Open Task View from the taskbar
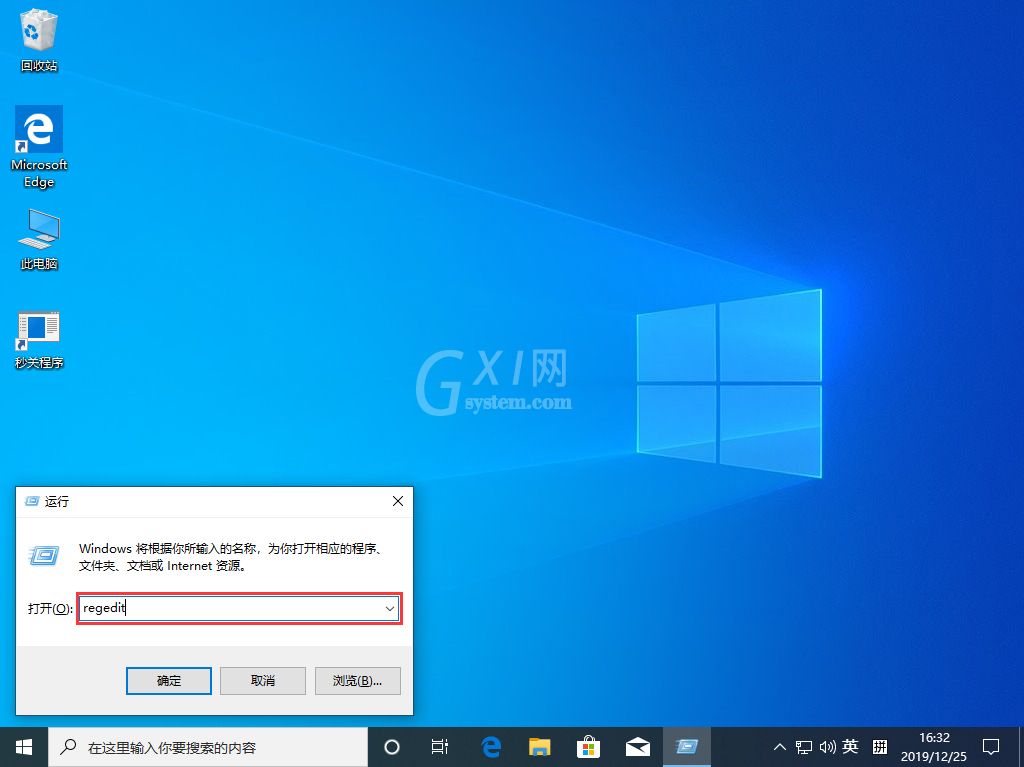The height and width of the screenshot is (767, 1024). point(440,747)
